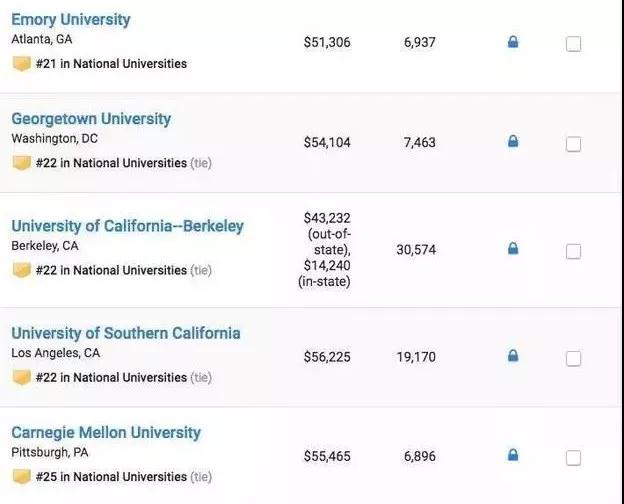Open the Georgetown University page link
624x504 pixels.
coord(91,118)
